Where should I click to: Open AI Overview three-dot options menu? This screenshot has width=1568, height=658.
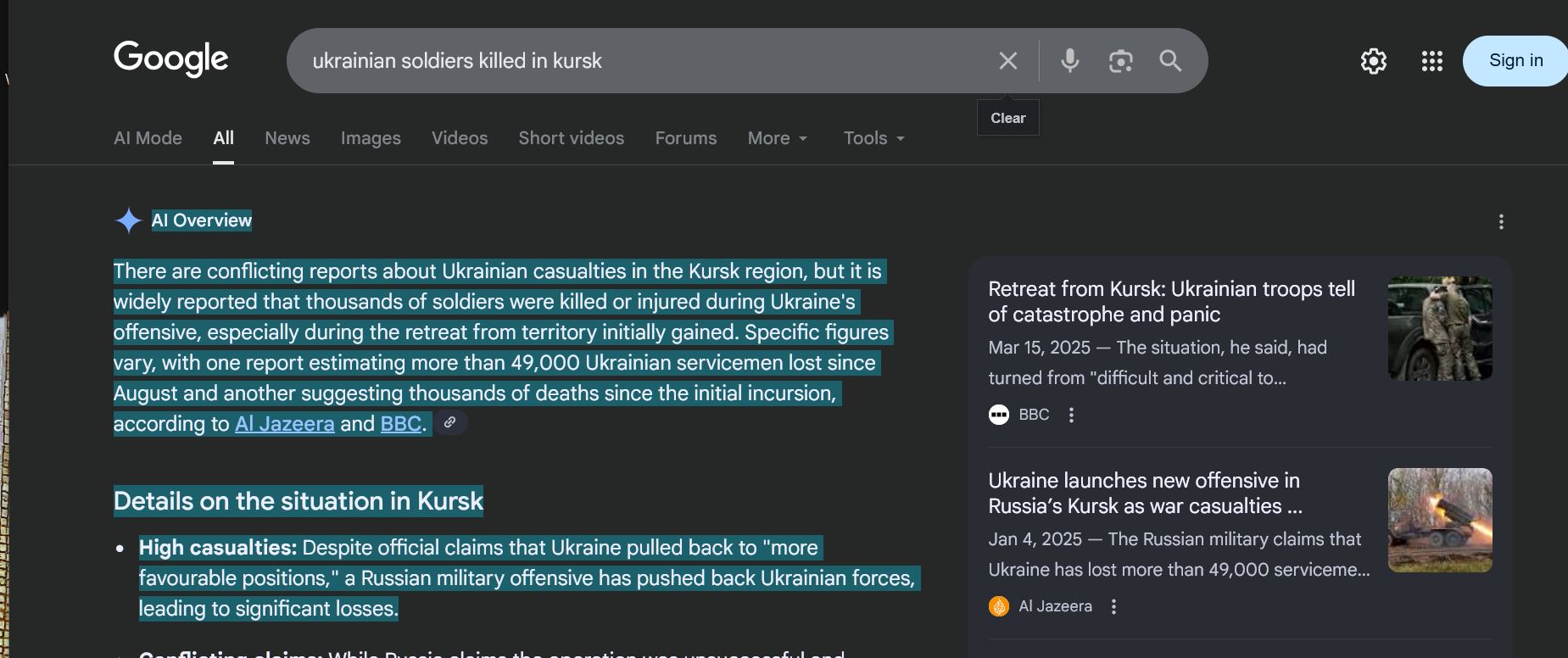[x=1501, y=222]
